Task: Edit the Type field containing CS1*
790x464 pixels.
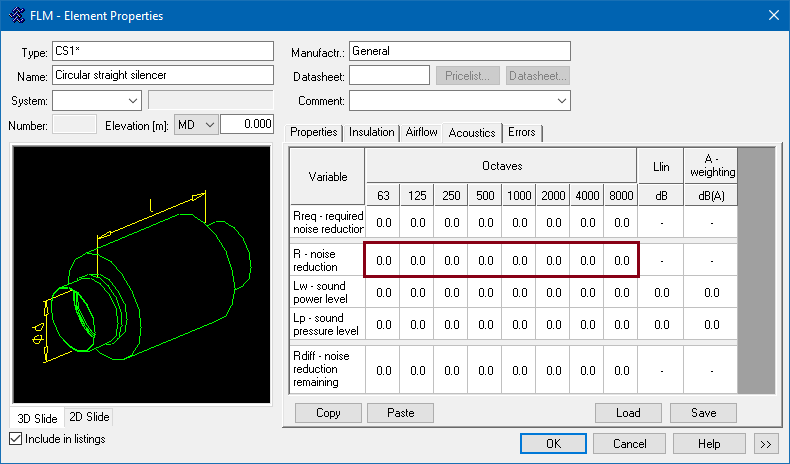Action: (x=163, y=51)
